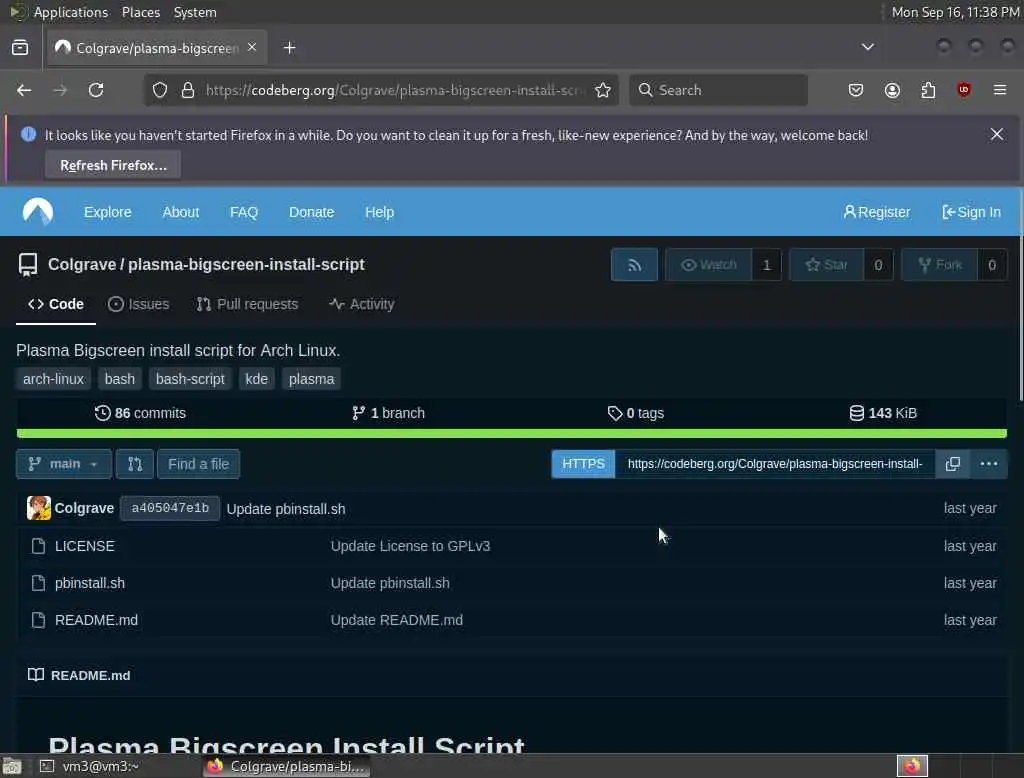Open FAQ in the navigation bar

click(244, 212)
